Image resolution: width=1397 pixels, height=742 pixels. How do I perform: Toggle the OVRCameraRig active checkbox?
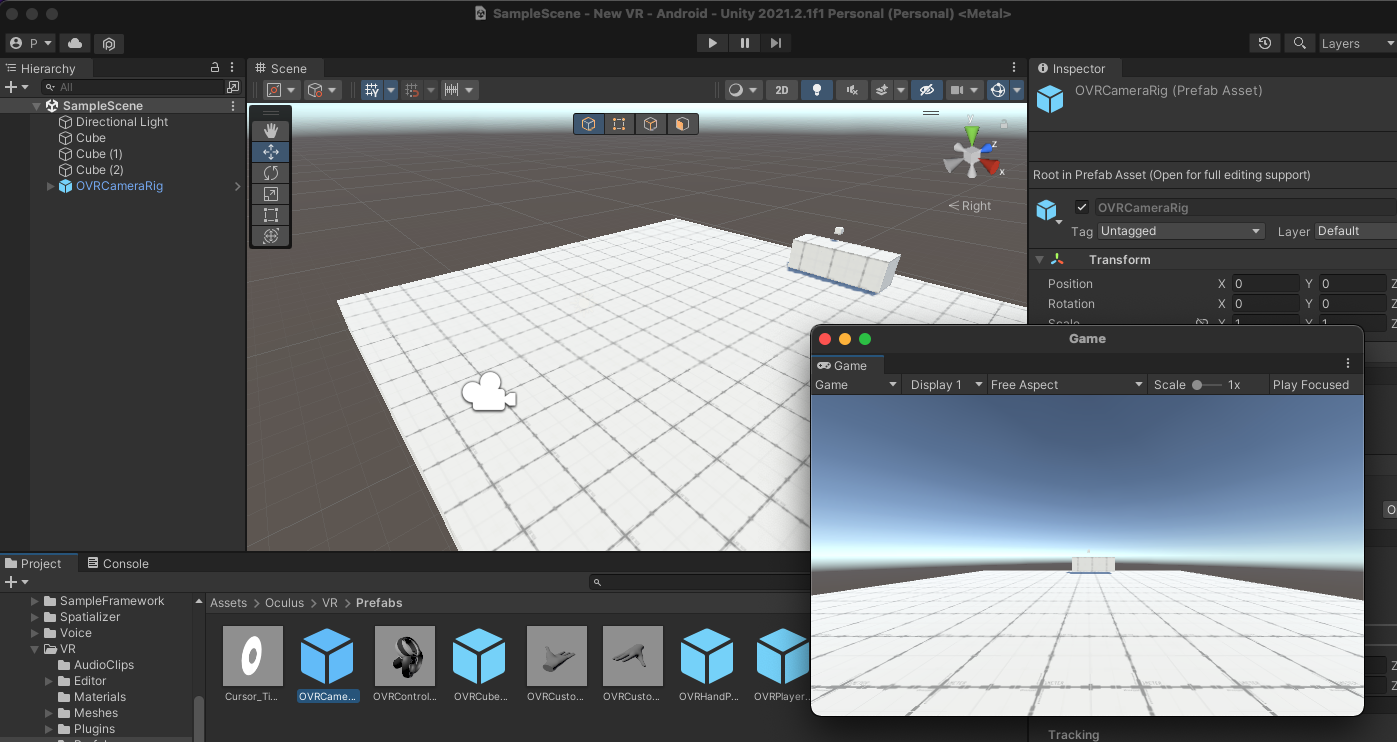coord(1081,208)
